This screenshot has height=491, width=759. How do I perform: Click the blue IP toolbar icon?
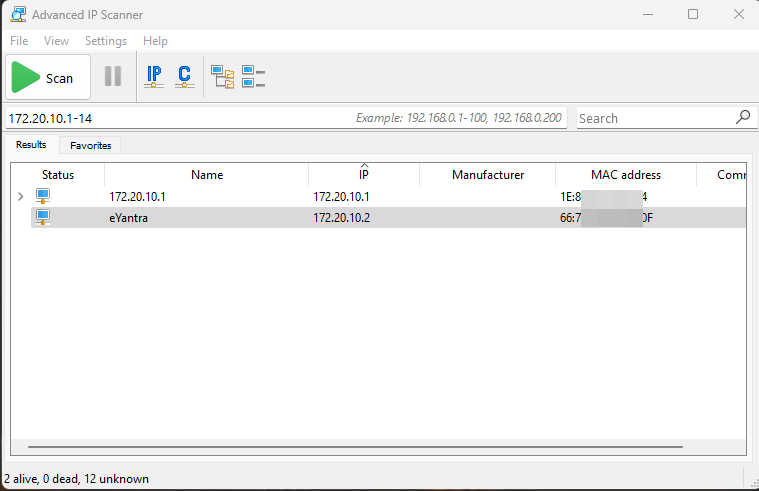154,77
